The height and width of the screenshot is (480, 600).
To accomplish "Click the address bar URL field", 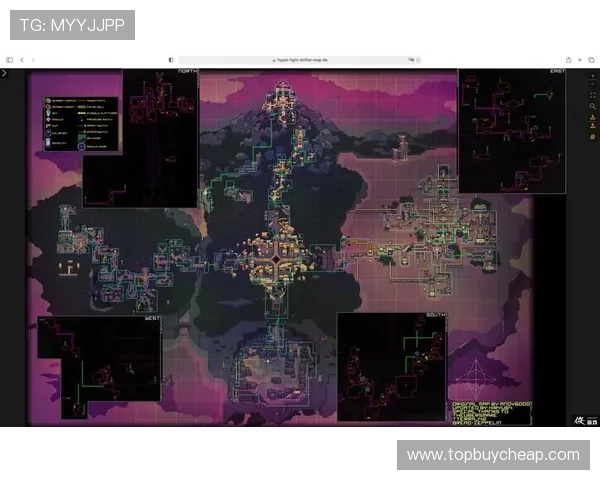I will tap(300, 60).
